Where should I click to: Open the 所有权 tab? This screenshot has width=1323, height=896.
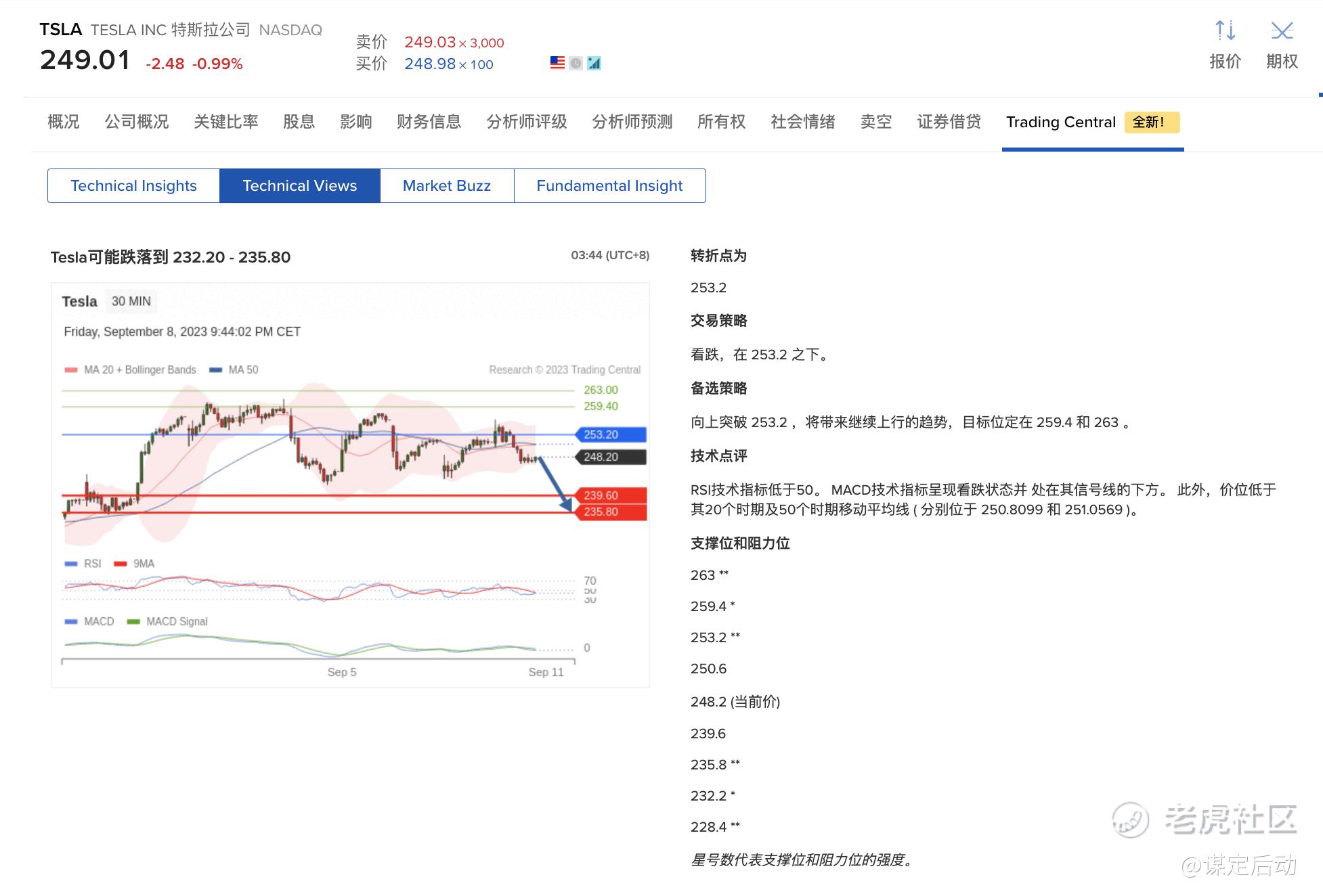tap(722, 122)
